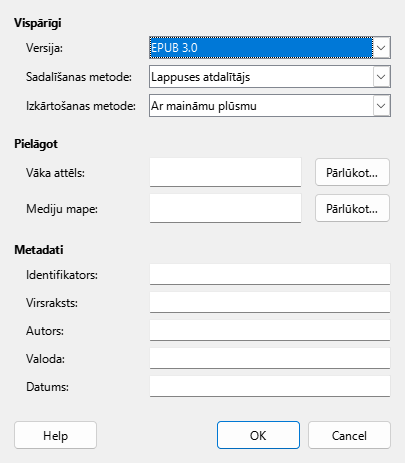Expand the Sadalīšanas metode combo box
The height and width of the screenshot is (463, 405).
pos(270,77)
